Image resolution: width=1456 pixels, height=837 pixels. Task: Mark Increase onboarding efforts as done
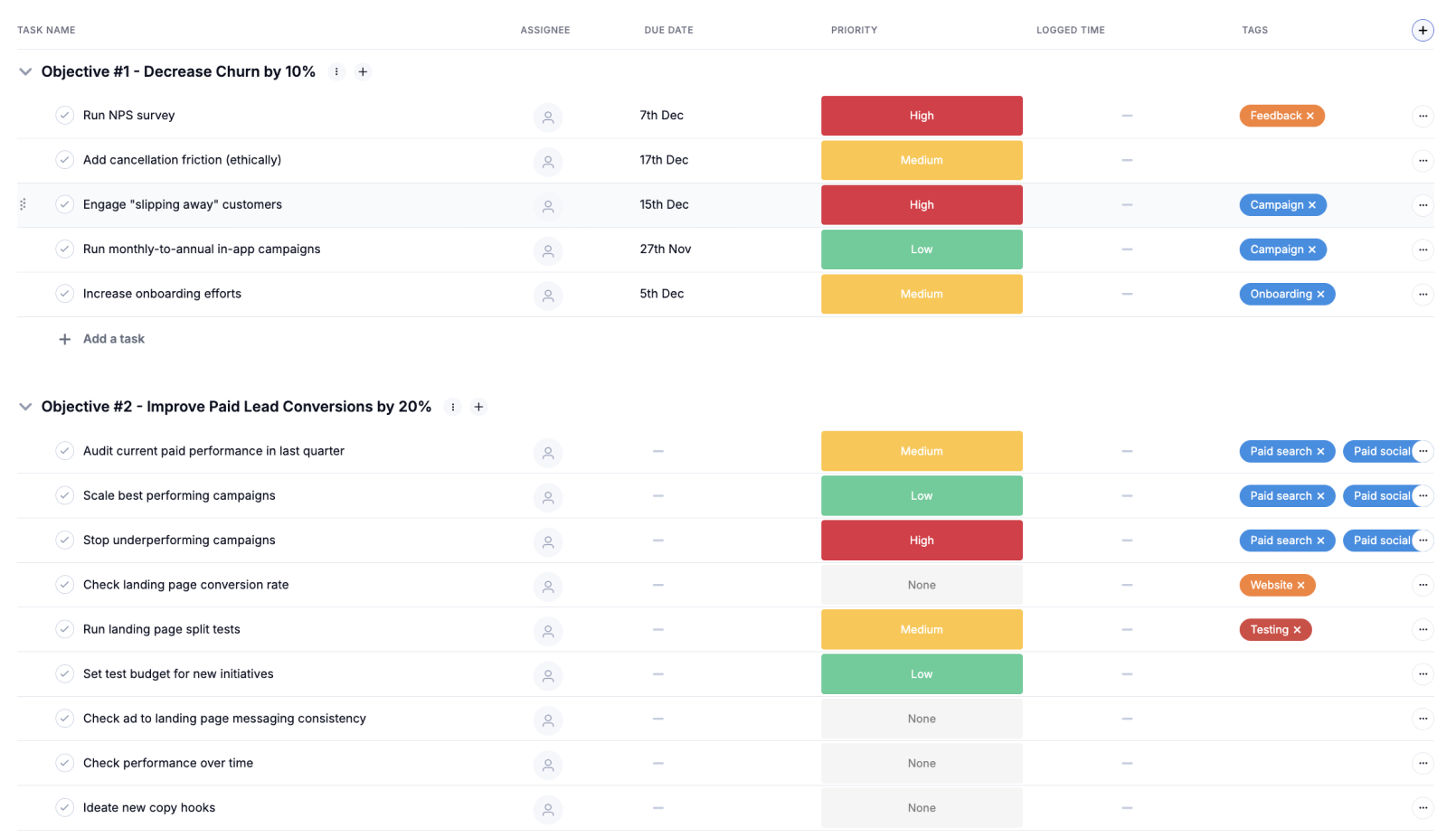click(64, 293)
